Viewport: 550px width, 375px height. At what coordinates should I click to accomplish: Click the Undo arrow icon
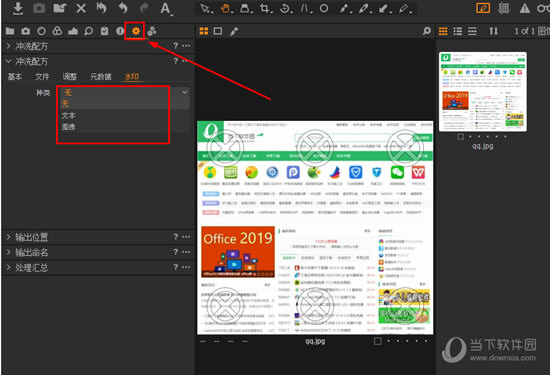[123, 8]
